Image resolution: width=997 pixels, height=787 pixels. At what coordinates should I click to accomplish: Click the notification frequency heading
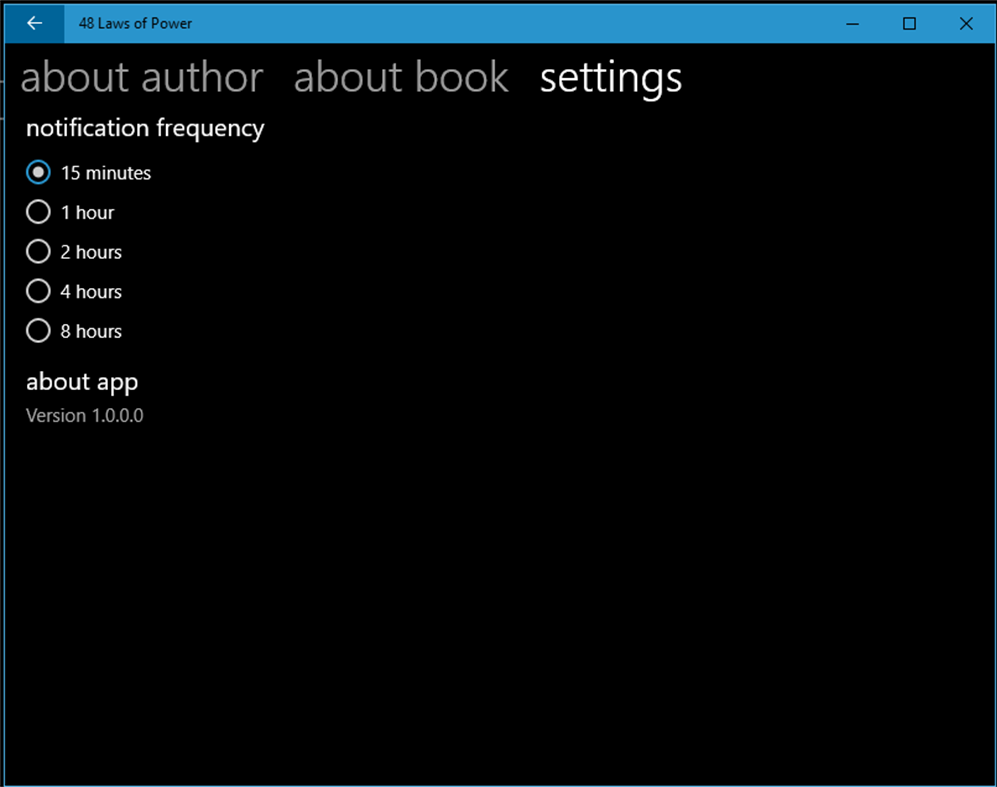click(x=144, y=128)
